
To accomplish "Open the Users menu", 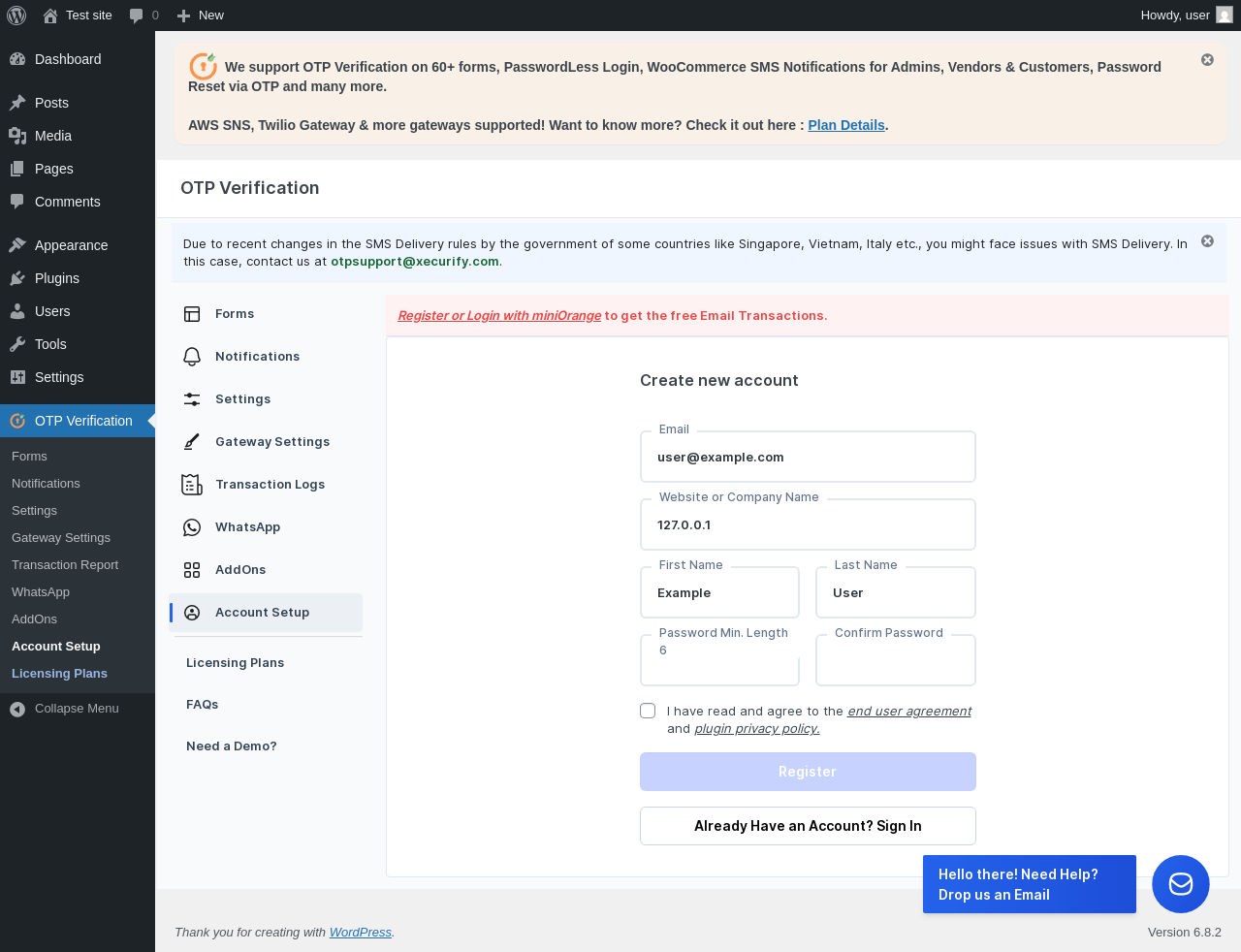I will (x=78, y=311).
